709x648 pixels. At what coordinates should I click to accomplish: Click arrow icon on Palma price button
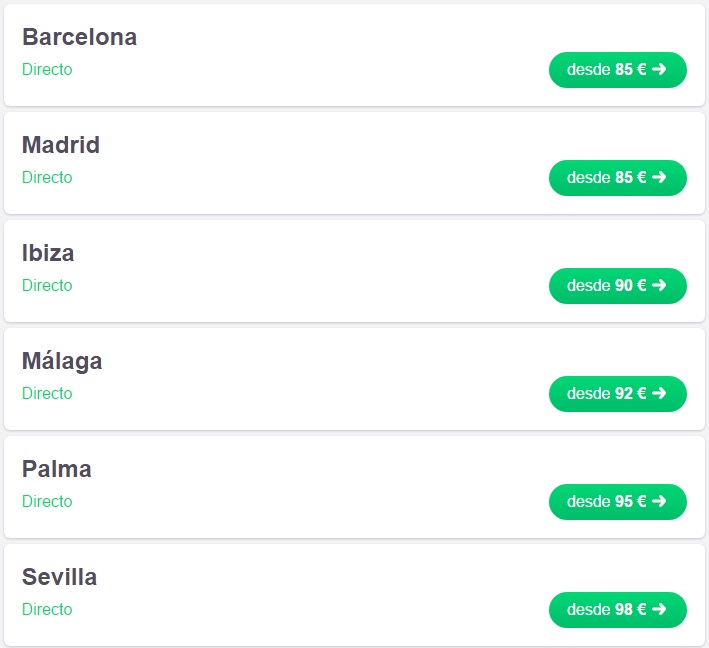pos(659,501)
